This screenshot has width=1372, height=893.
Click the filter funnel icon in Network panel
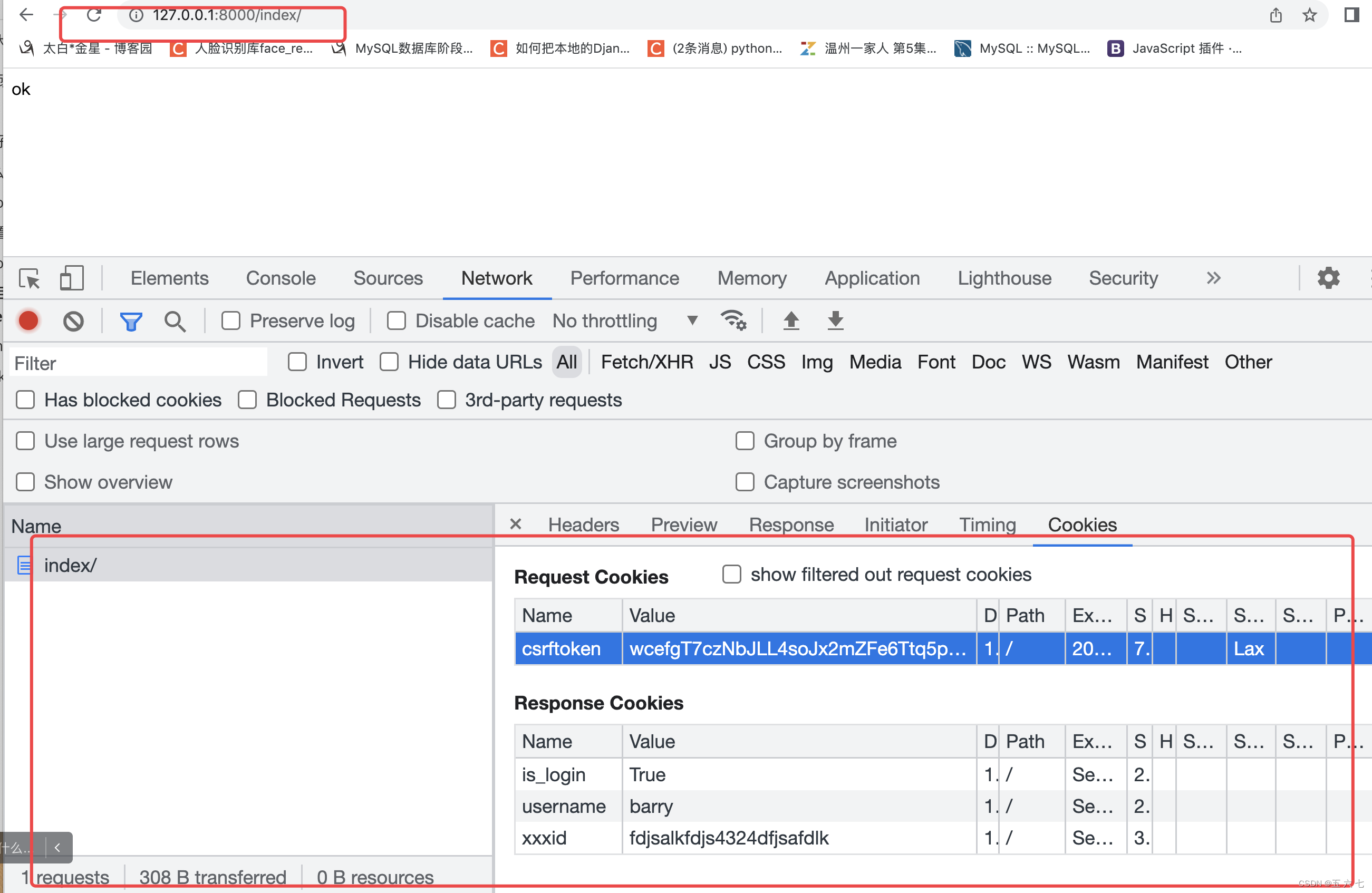click(x=131, y=321)
